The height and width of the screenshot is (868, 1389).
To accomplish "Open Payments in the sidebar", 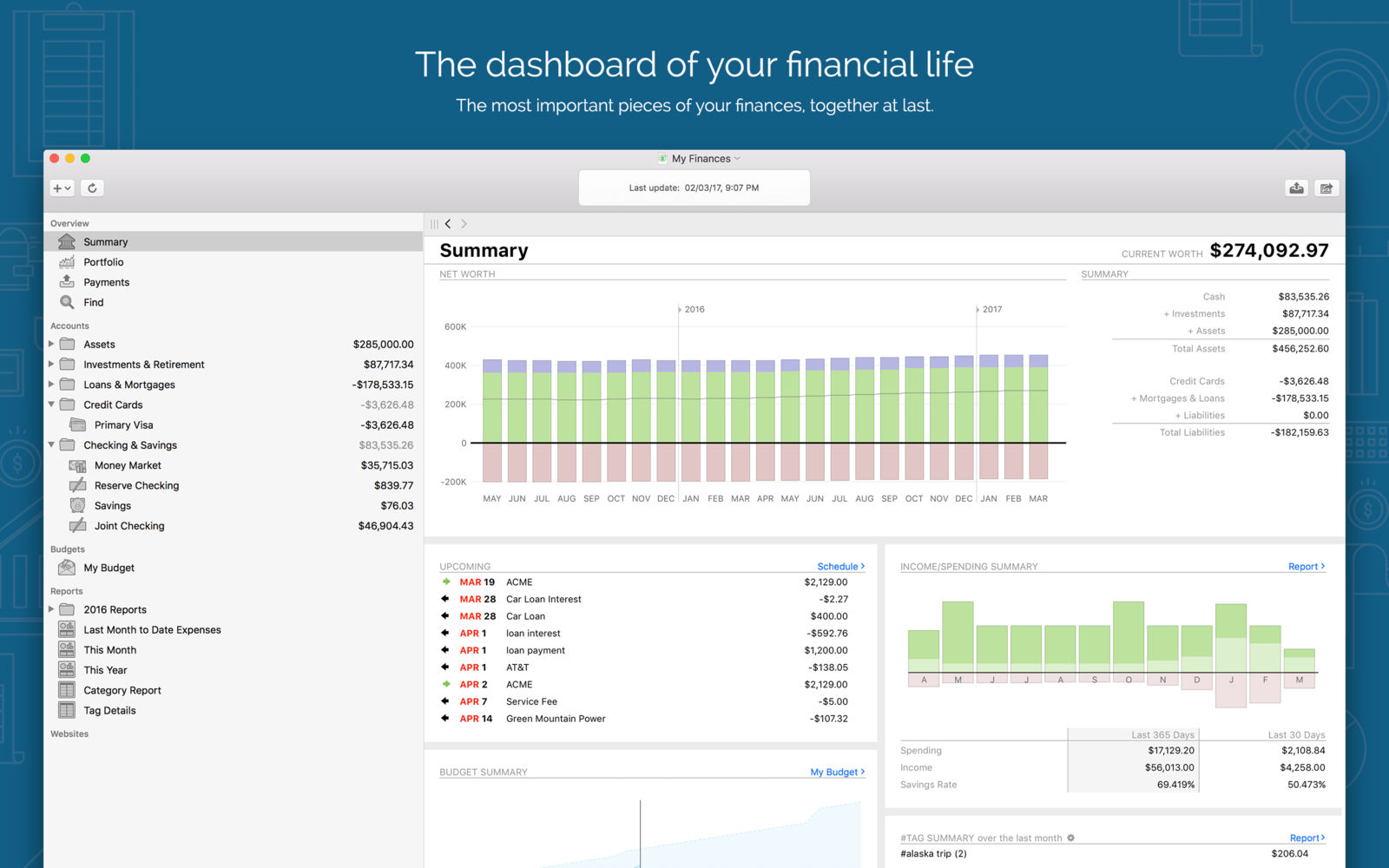I will point(106,282).
